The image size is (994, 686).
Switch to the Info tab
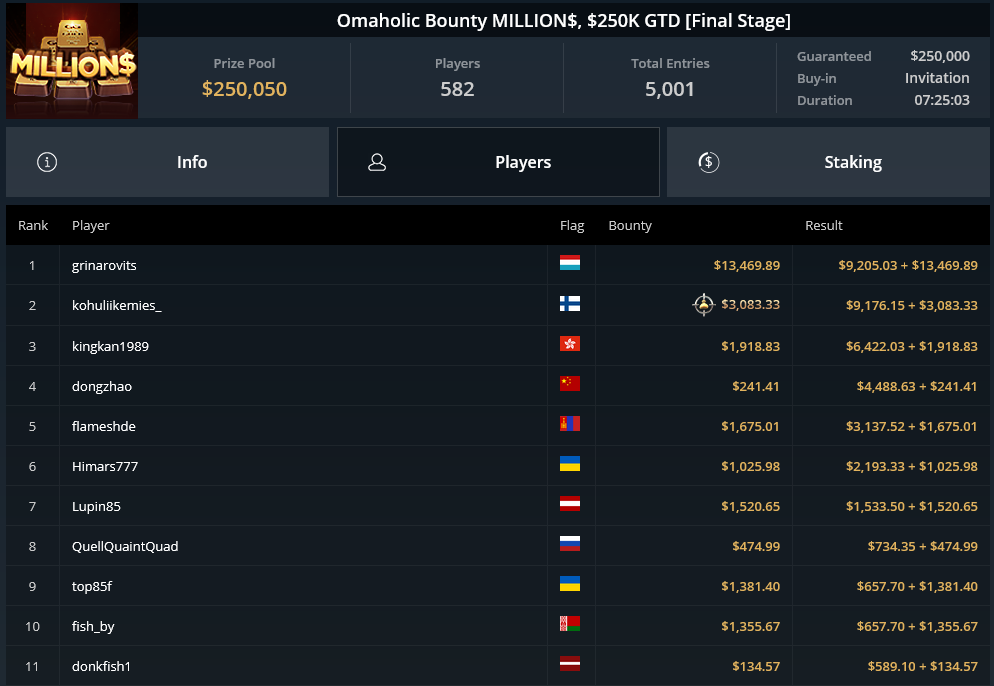(167, 162)
